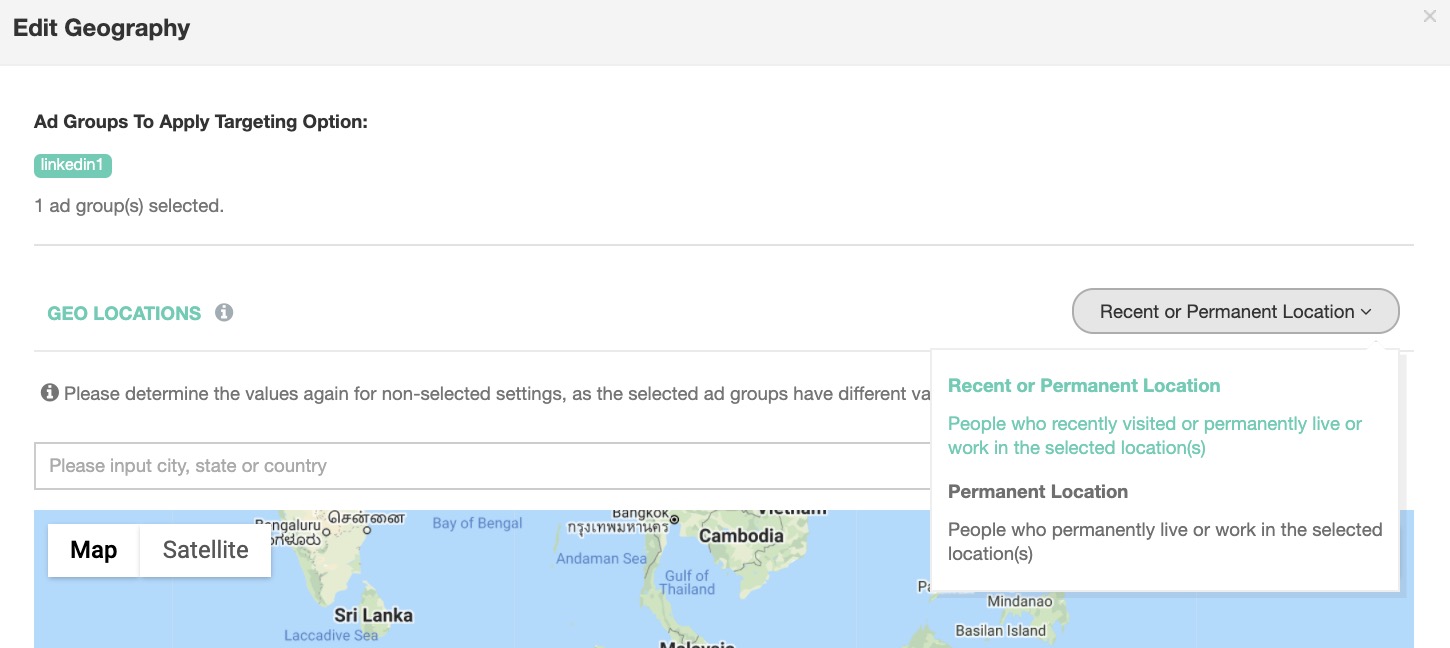Click the Bay of Bengal map label
The image size is (1450, 648).
tap(477, 523)
